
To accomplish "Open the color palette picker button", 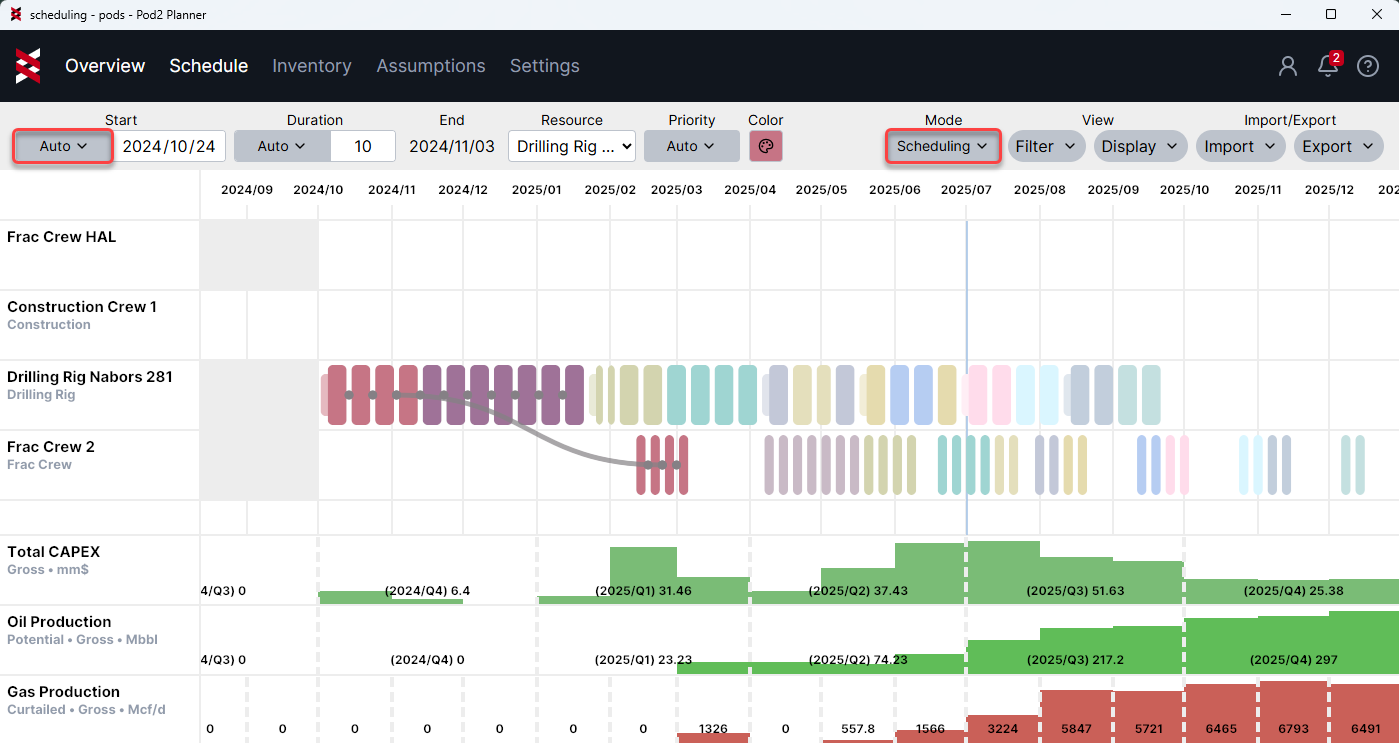I will pos(766,146).
